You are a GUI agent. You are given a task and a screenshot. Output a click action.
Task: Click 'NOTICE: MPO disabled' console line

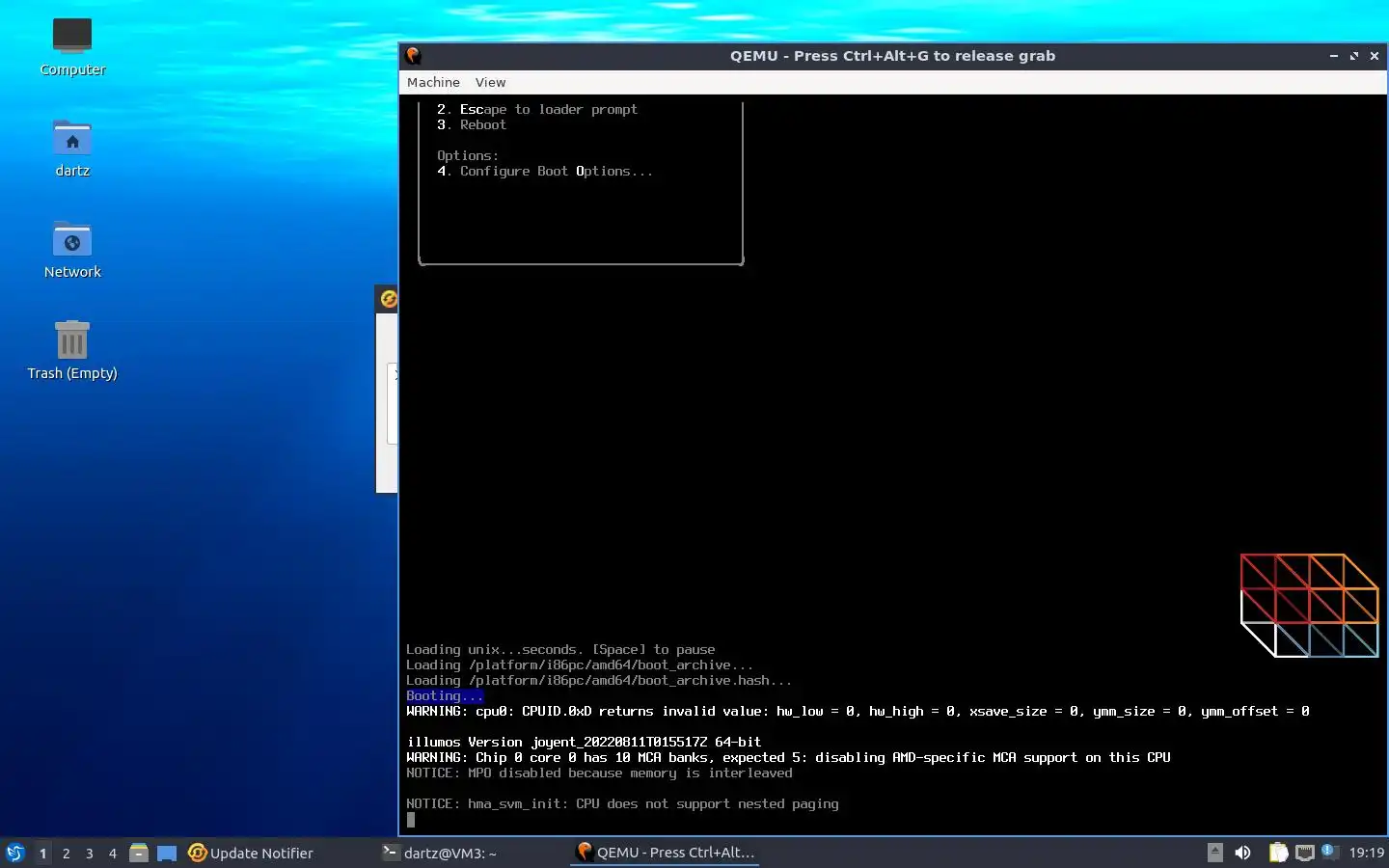(599, 773)
